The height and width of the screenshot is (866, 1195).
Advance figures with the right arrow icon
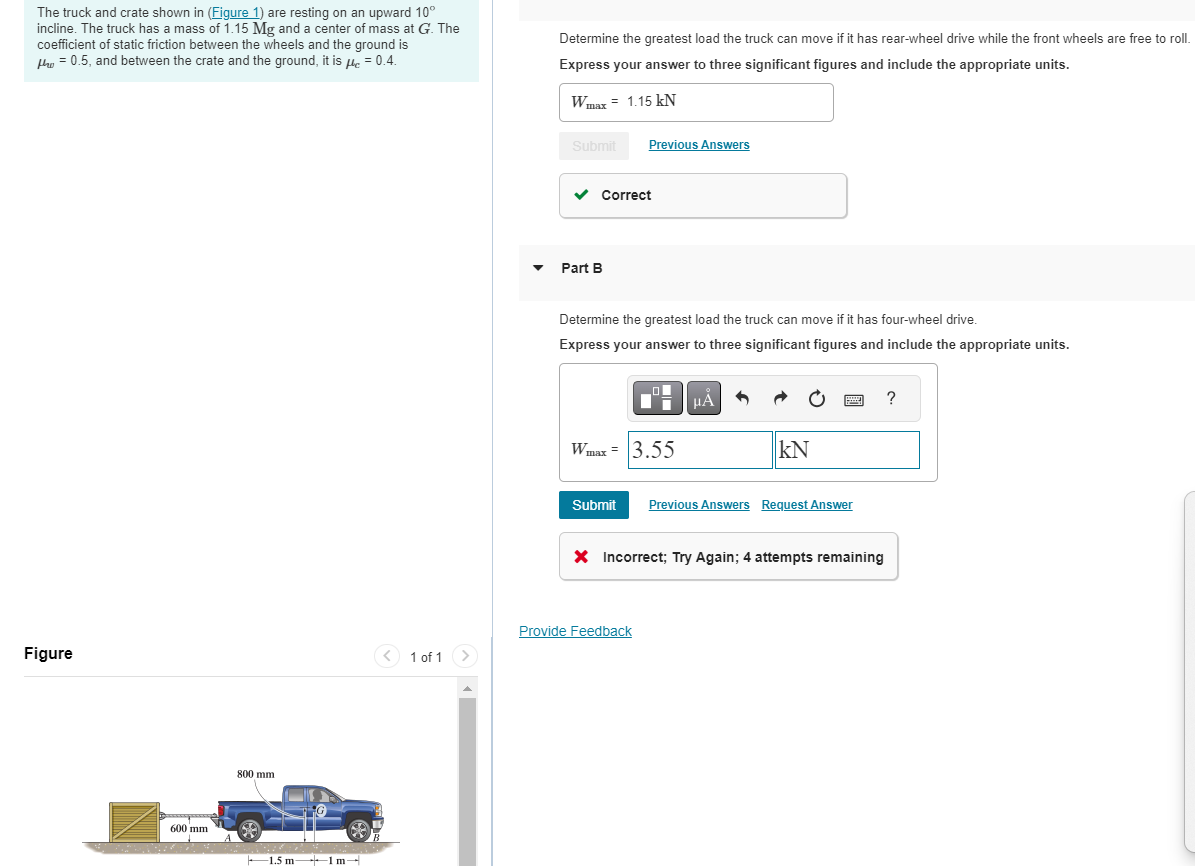(x=464, y=656)
